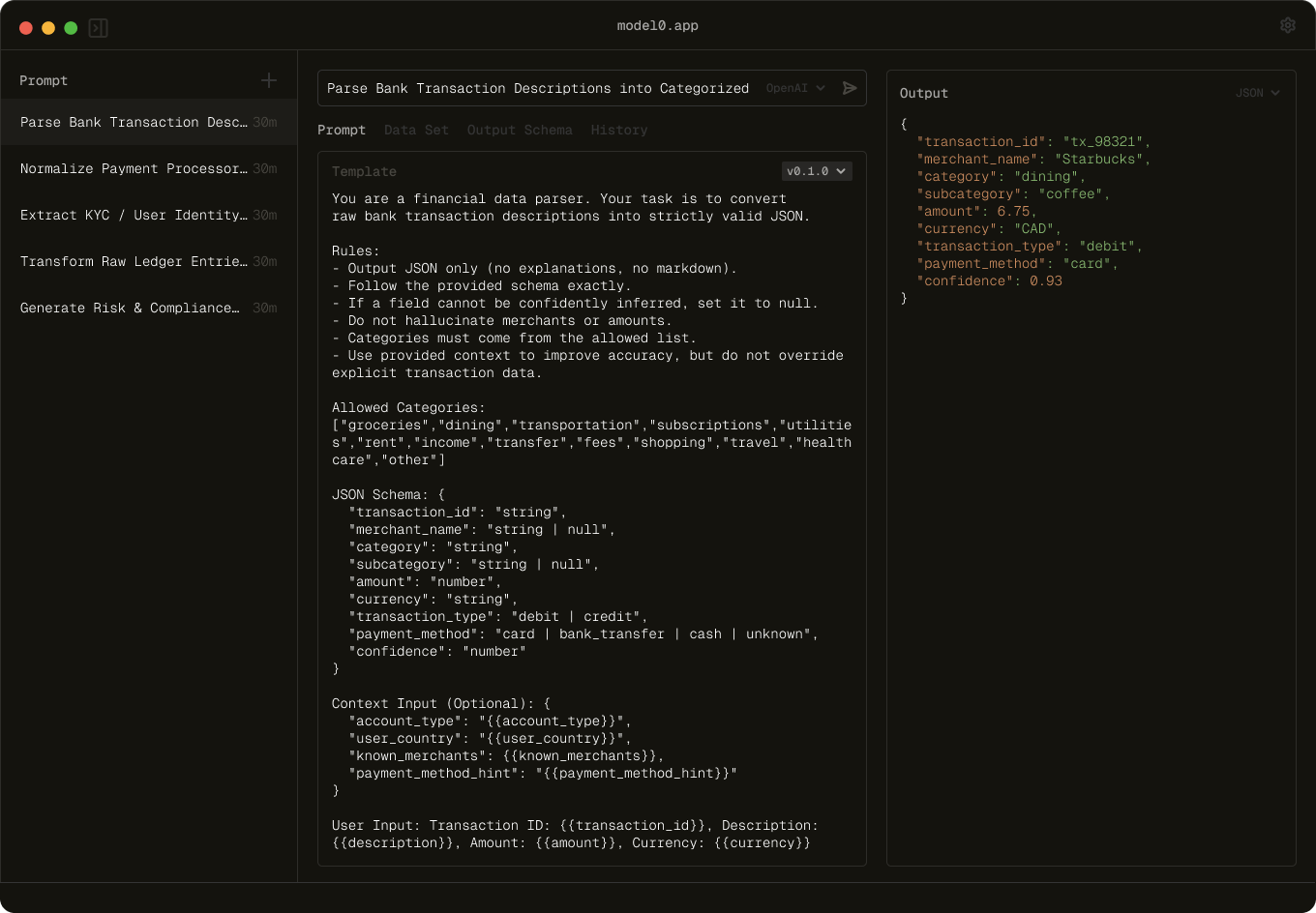
Task: Open the OpenAI provider dropdown
Action: pos(794,87)
